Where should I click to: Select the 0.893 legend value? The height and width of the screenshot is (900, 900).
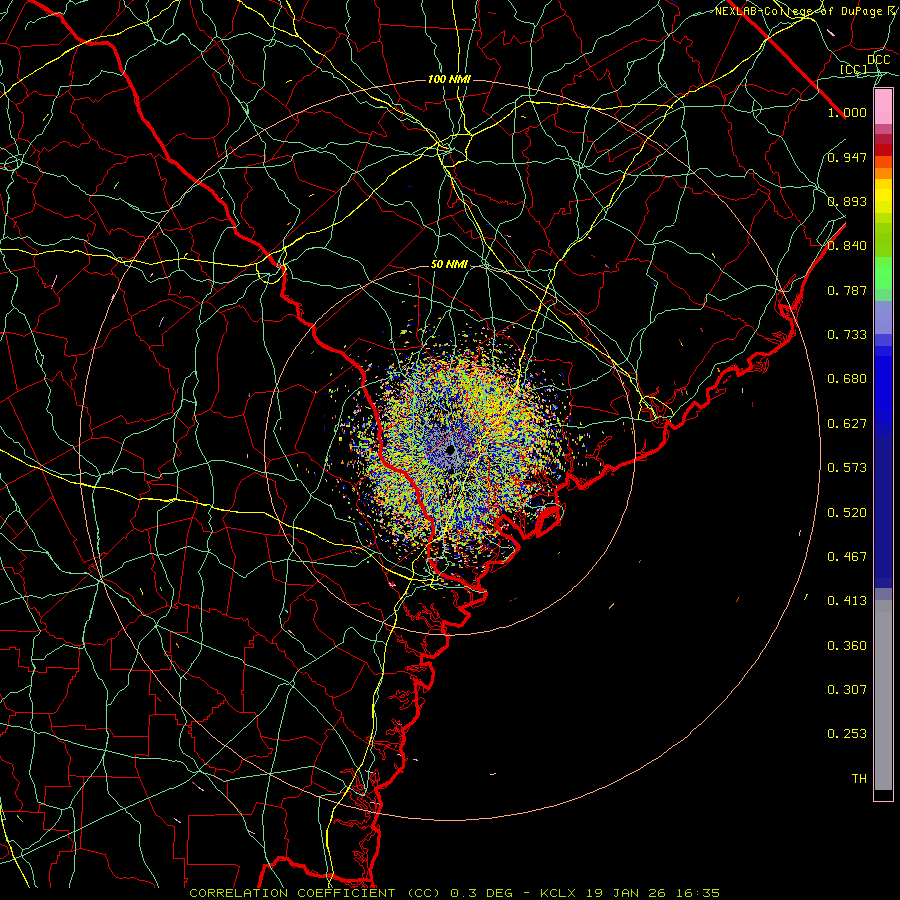click(x=847, y=201)
